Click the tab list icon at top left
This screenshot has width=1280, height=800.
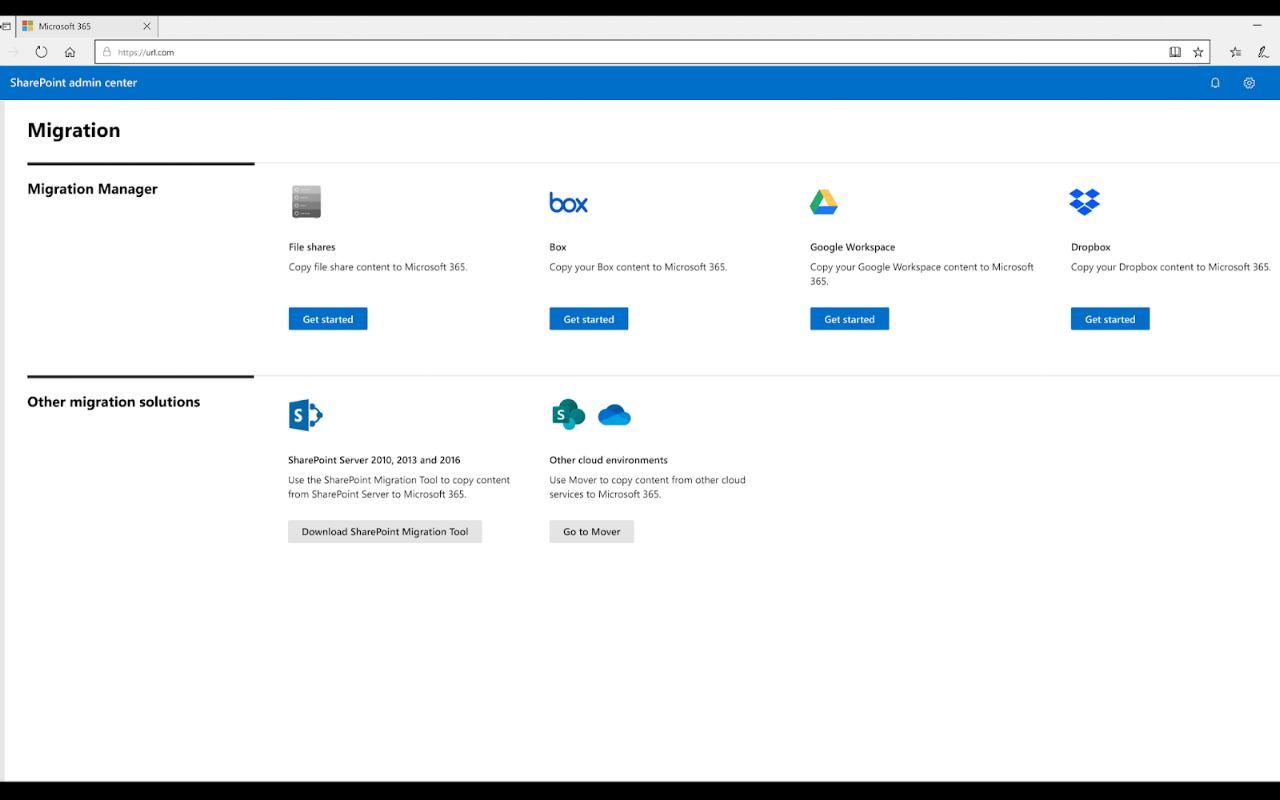pyautogui.click(x=6, y=26)
